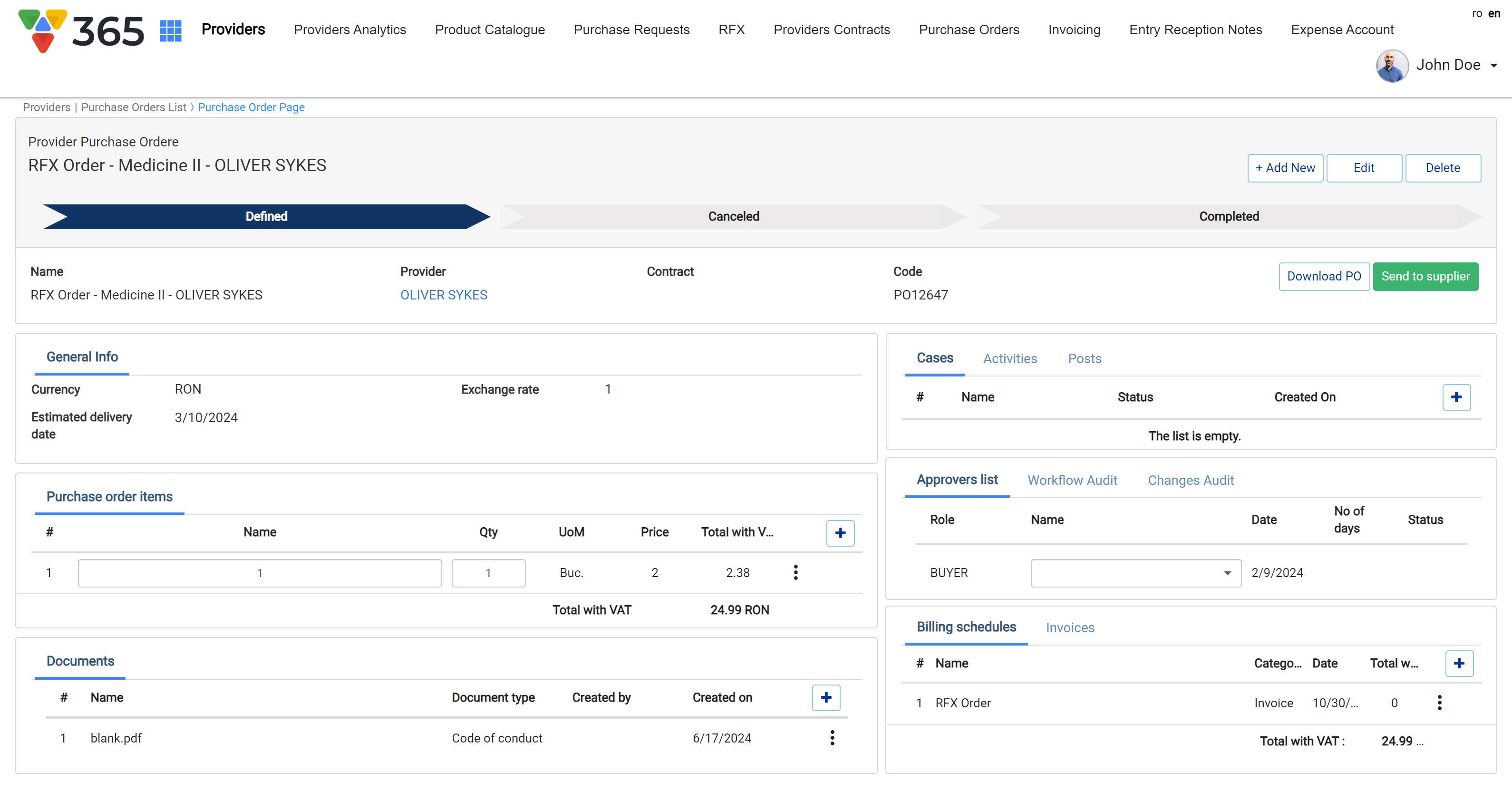Click the Qty input field for item 1
Screen dimensions: 1512x791
488,573
